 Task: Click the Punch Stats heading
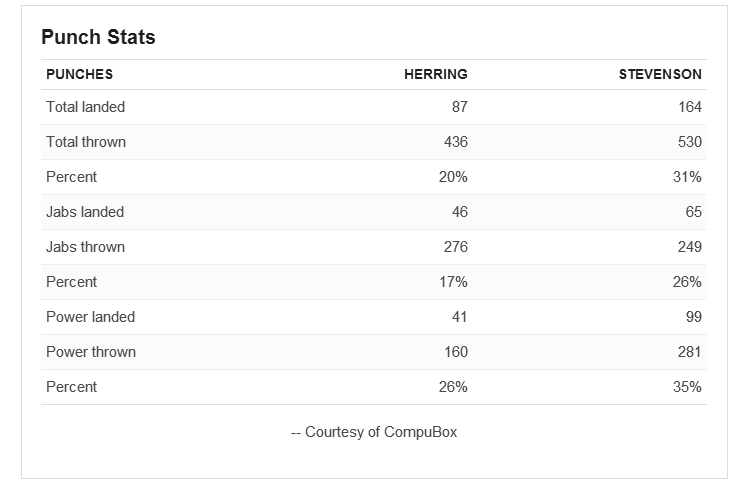click(x=98, y=37)
